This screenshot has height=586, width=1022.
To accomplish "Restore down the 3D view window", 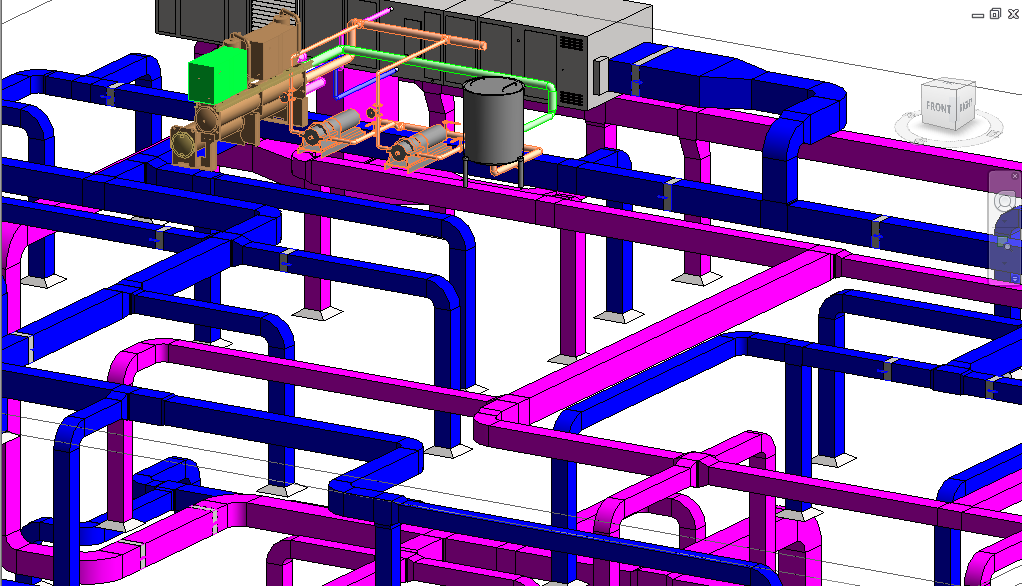I will (x=995, y=14).
